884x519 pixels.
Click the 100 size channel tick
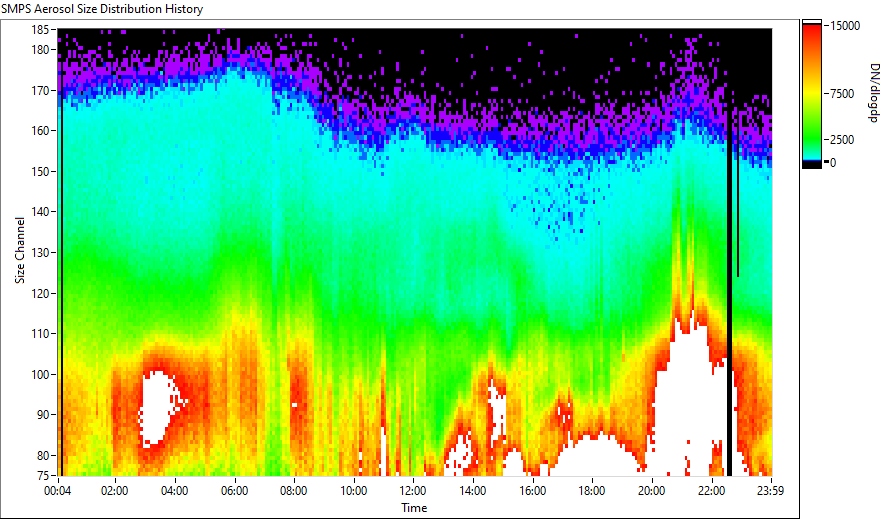pyautogui.click(x=41, y=374)
